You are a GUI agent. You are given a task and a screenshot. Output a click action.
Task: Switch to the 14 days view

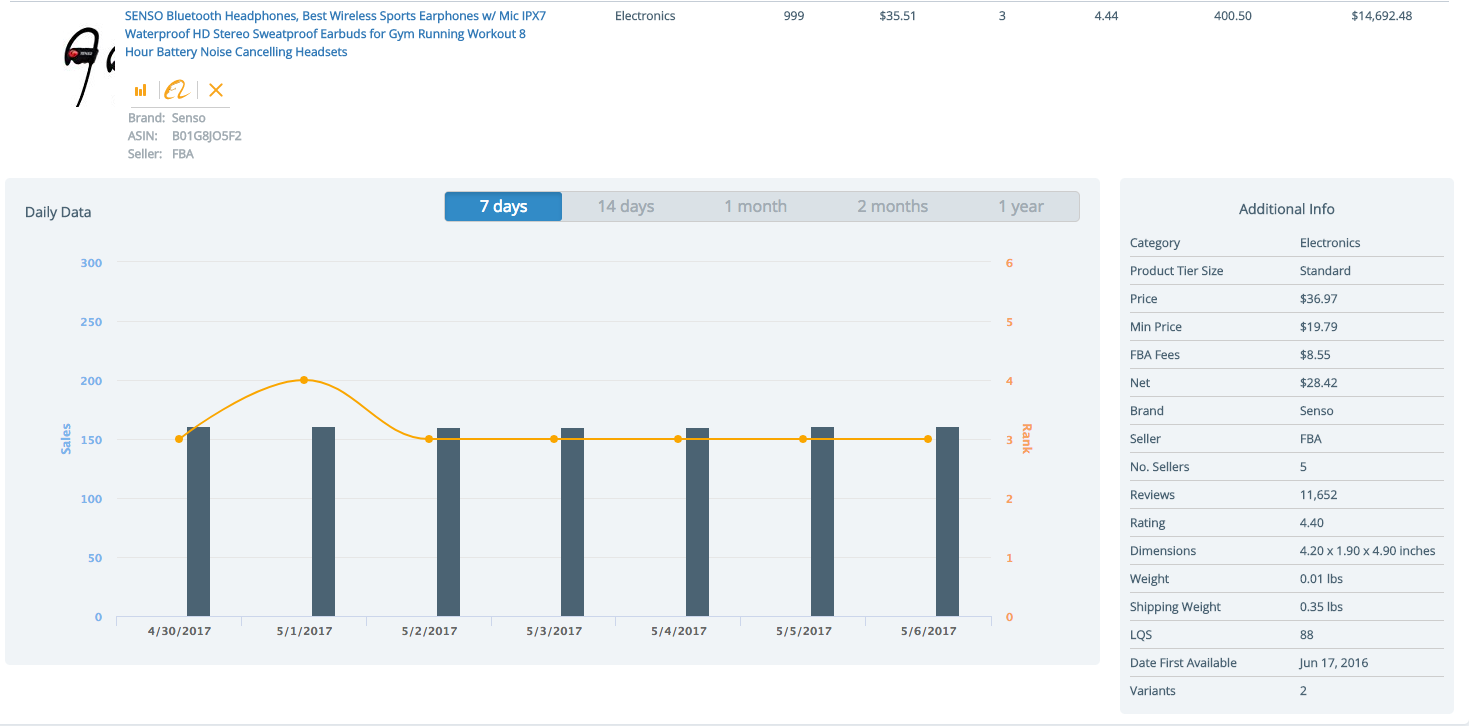(x=625, y=206)
